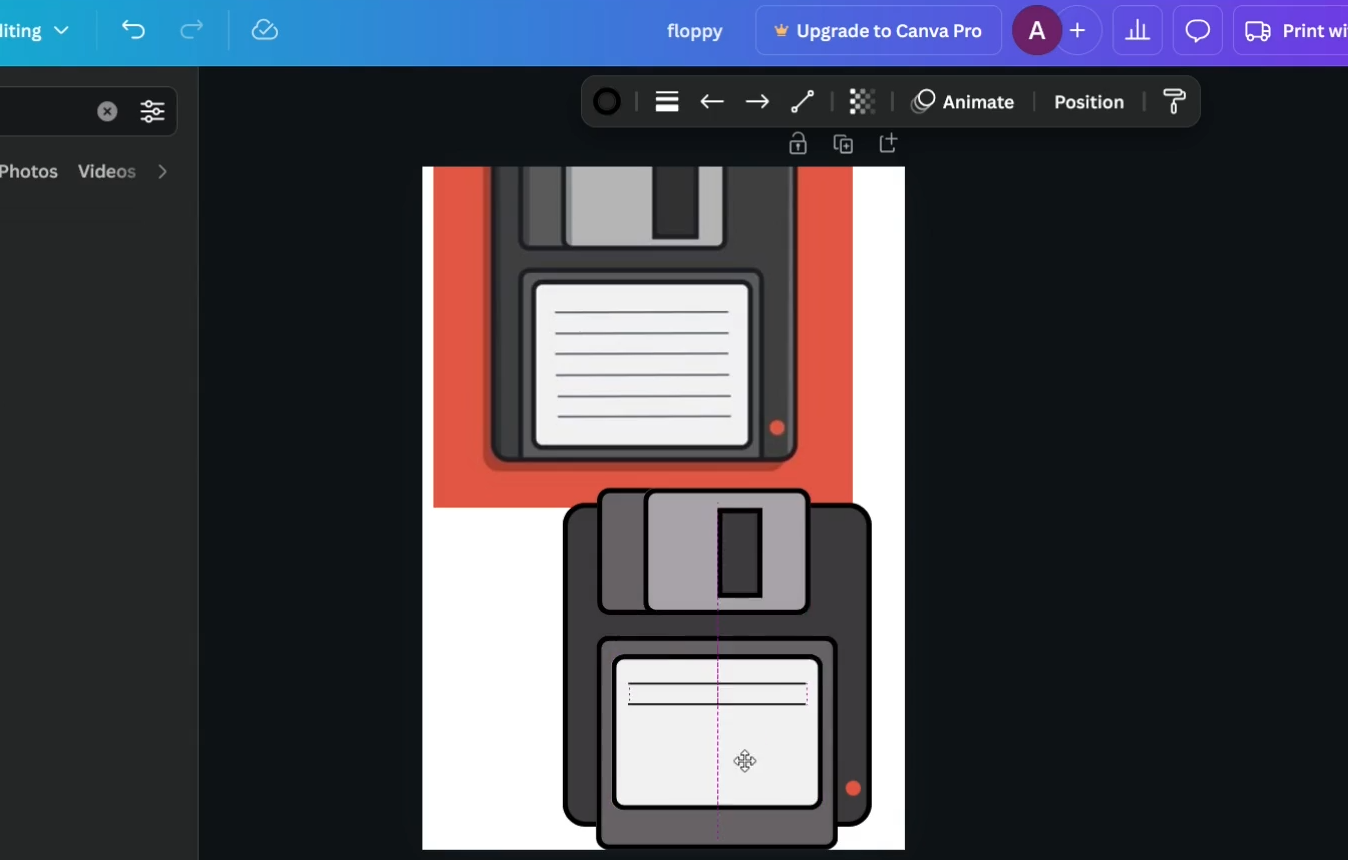Expand more media categories with the chevron
The width and height of the screenshot is (1348, 860).
[162, 171]
